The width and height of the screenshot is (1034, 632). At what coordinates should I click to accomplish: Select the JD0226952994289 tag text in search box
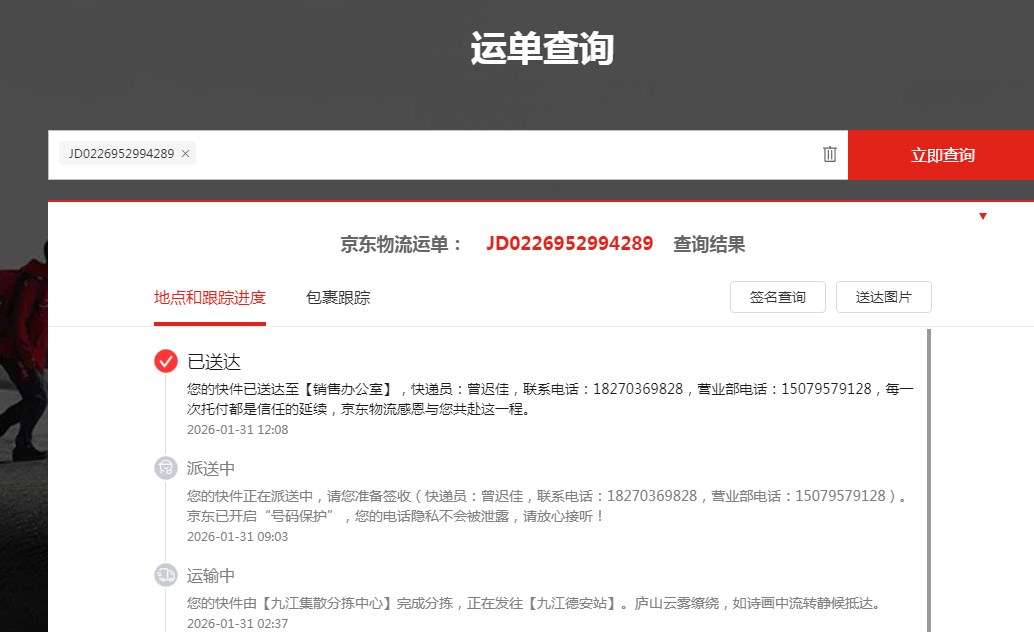(121, 154)
